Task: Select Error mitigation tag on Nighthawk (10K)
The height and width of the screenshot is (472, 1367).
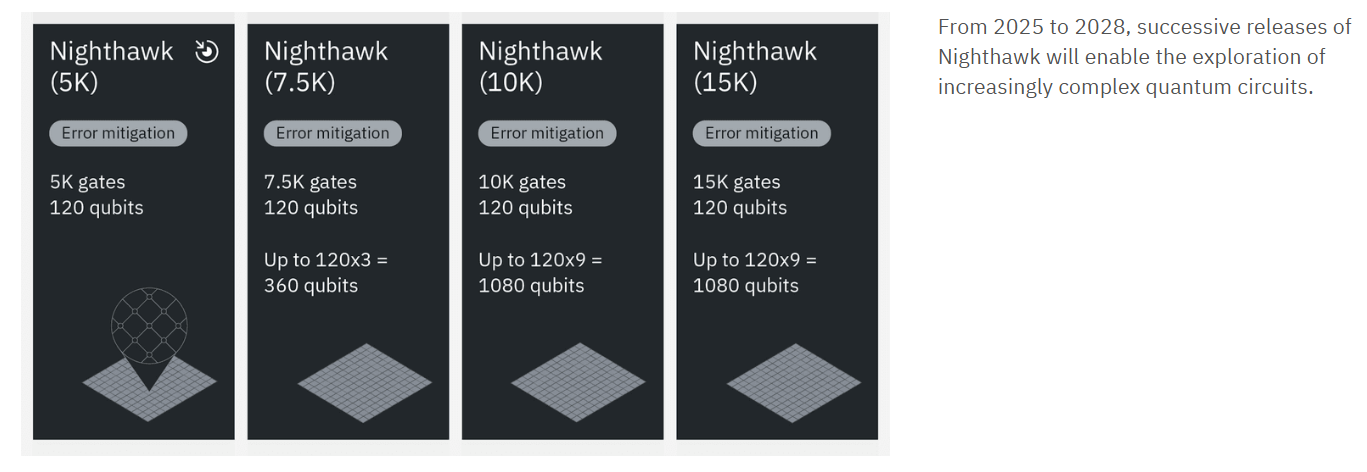Action: [547, 133]
